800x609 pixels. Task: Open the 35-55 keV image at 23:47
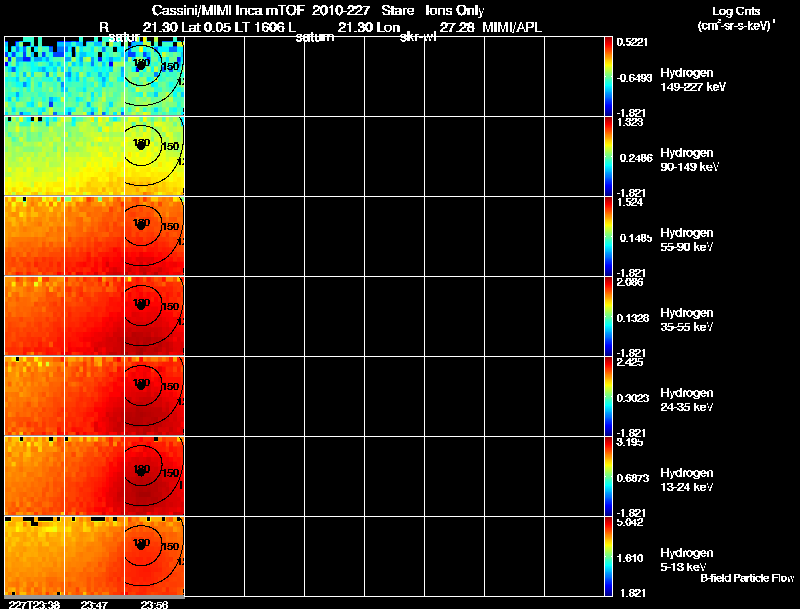coord(94,316)
